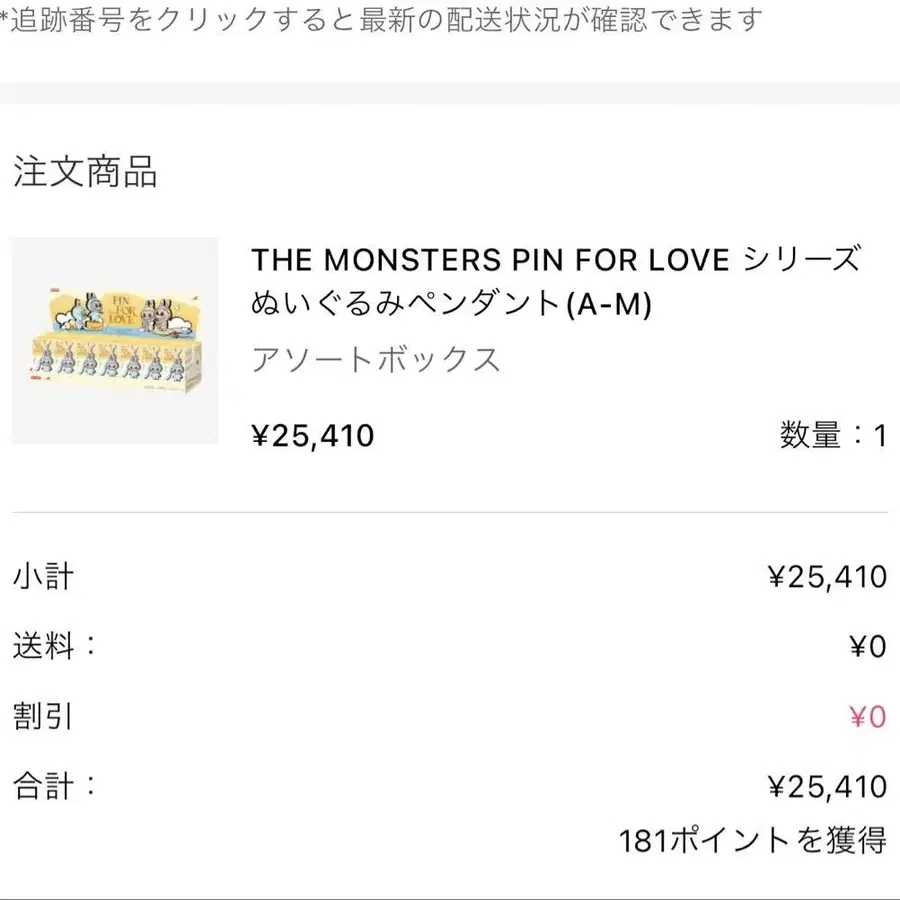Open the PIN FOR LOVE product thumbnail
The image size is (900, 900).
coord(114,340)
